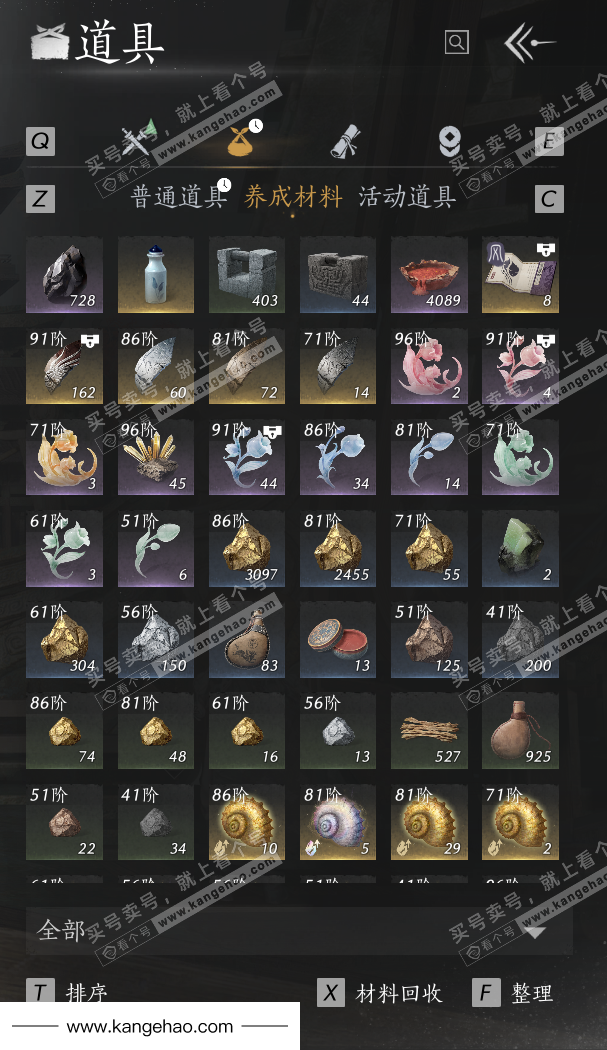Switch to 活动道具 tab

click(x=407, y=197)
